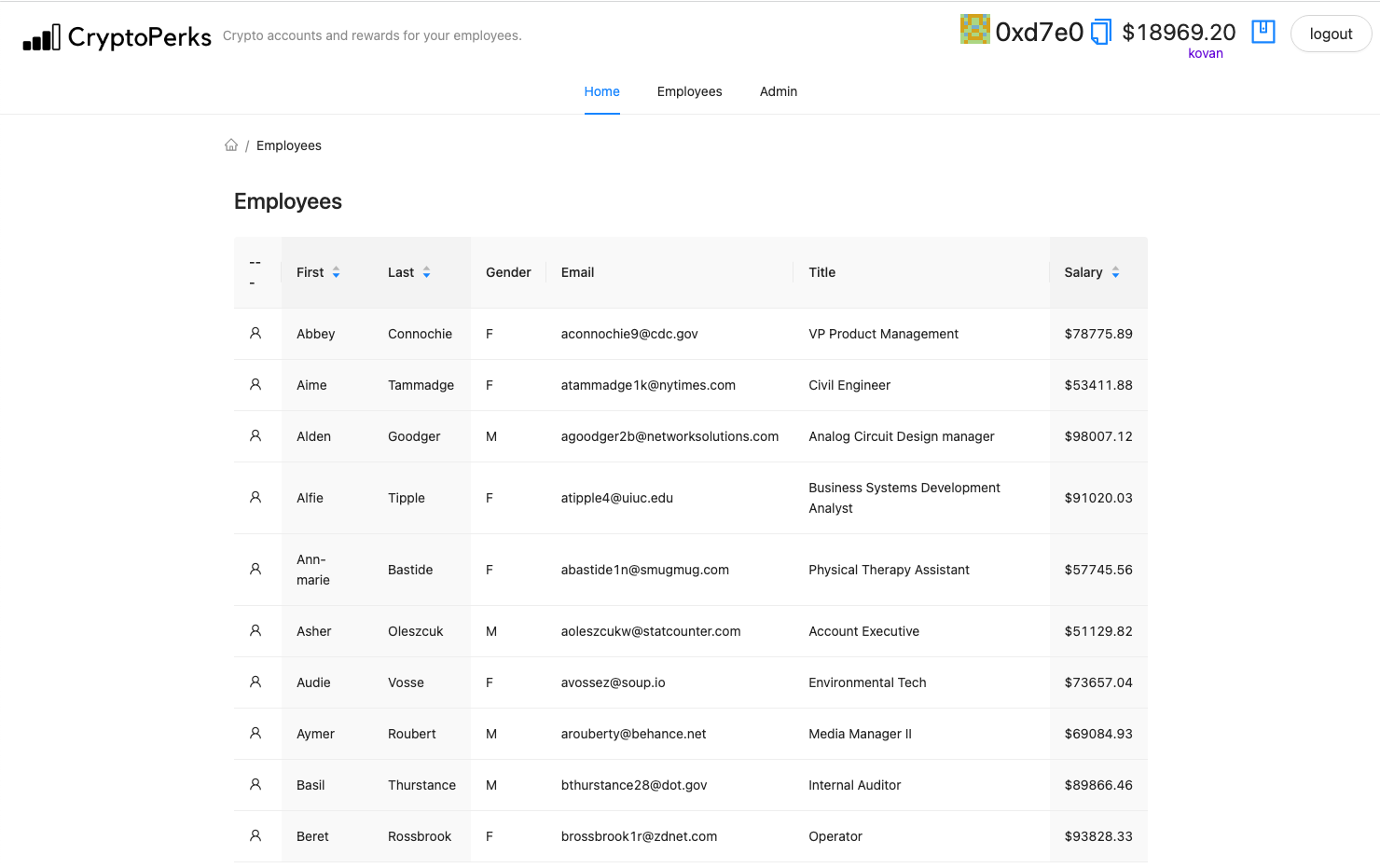1380x868 pixels.
Task: Click salary value $91020.03
Action: tap(1098, 498)
